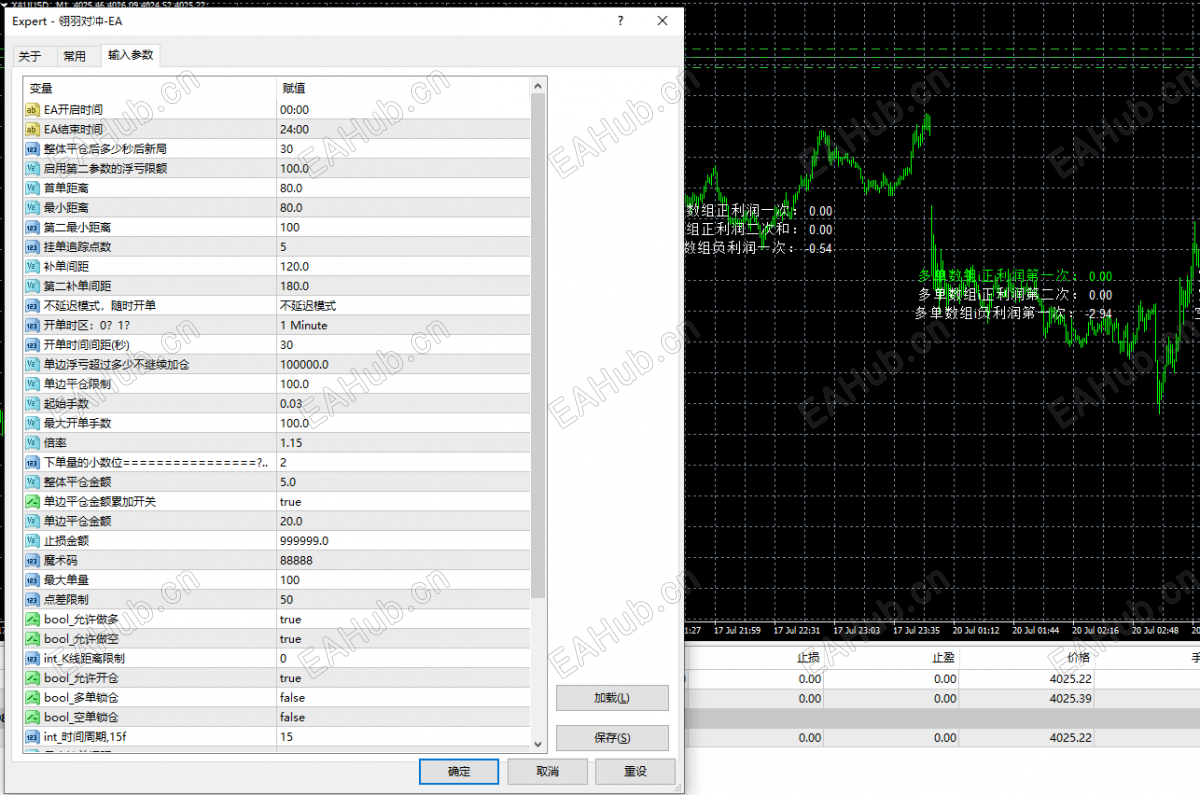Select the 最大开单手数 variable name
Screen dimensions: 1200x795
tap(77, 423)
